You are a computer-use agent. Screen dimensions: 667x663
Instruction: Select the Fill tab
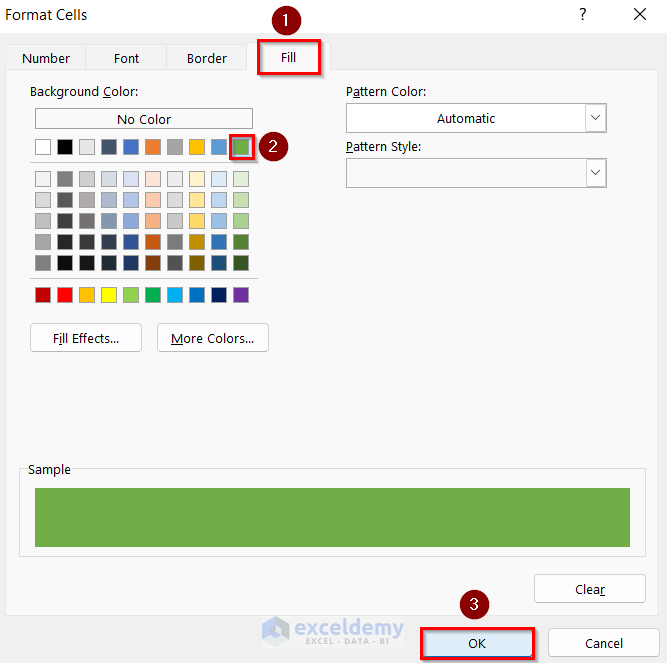tap(288, 57)
